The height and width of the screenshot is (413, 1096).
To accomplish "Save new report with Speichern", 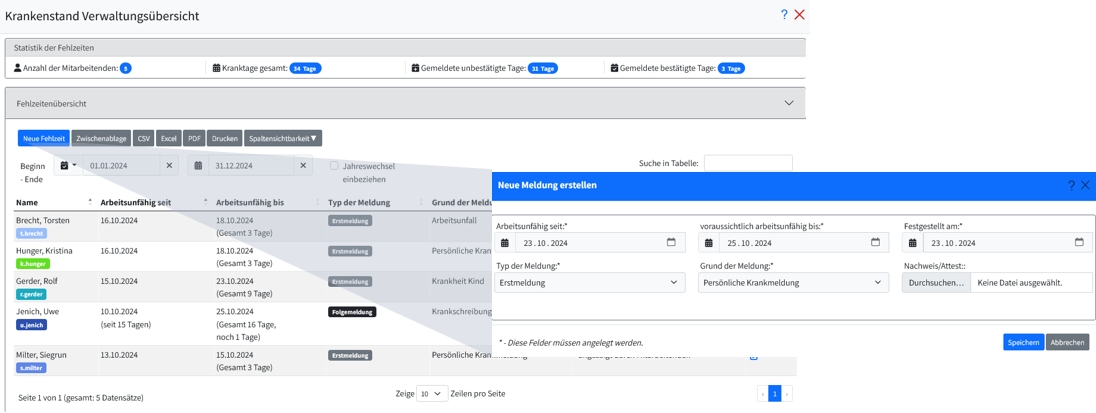I will [x=1024, y=342].
